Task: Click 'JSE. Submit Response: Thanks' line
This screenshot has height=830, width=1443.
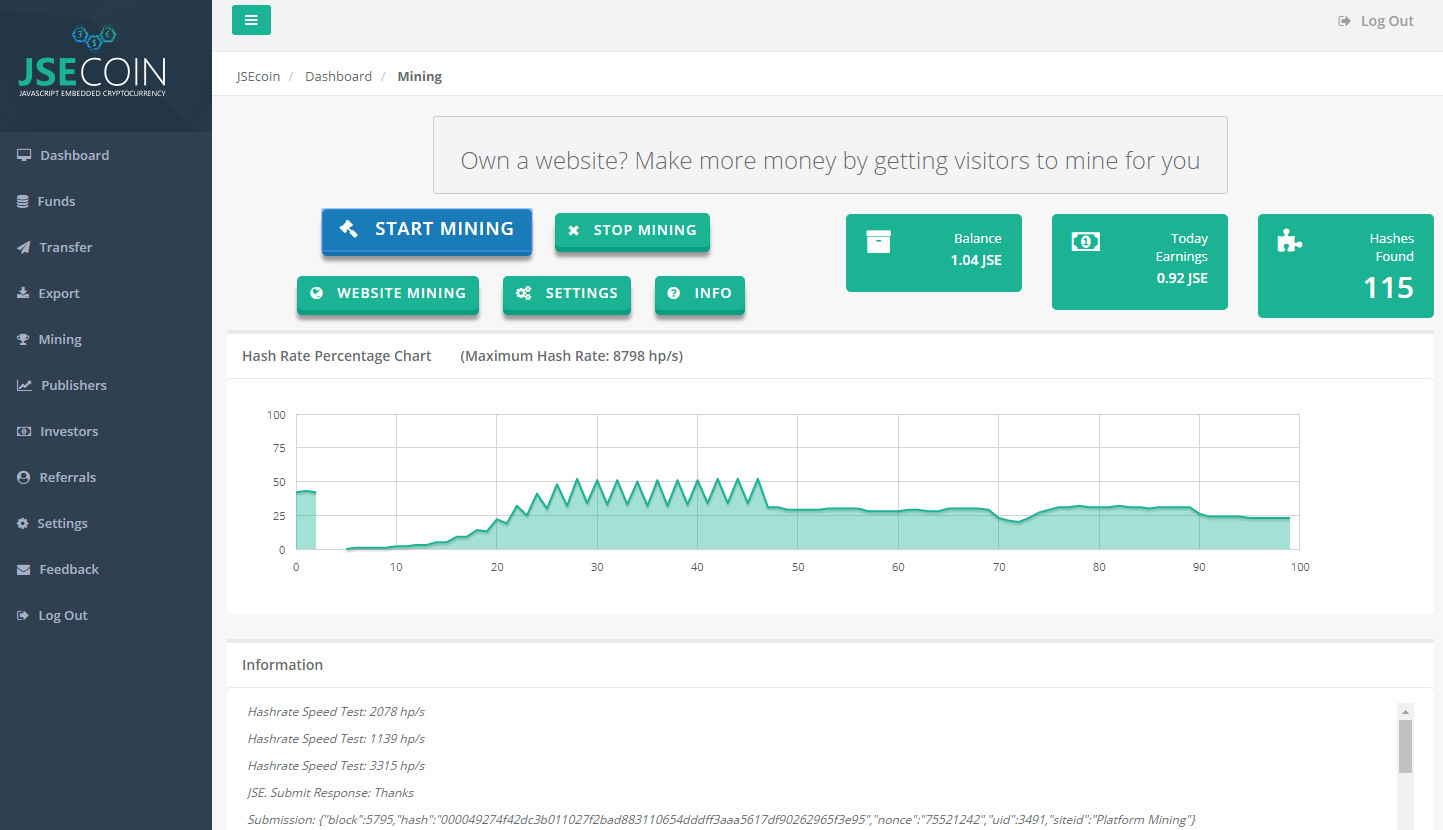Action: (330, 793)
